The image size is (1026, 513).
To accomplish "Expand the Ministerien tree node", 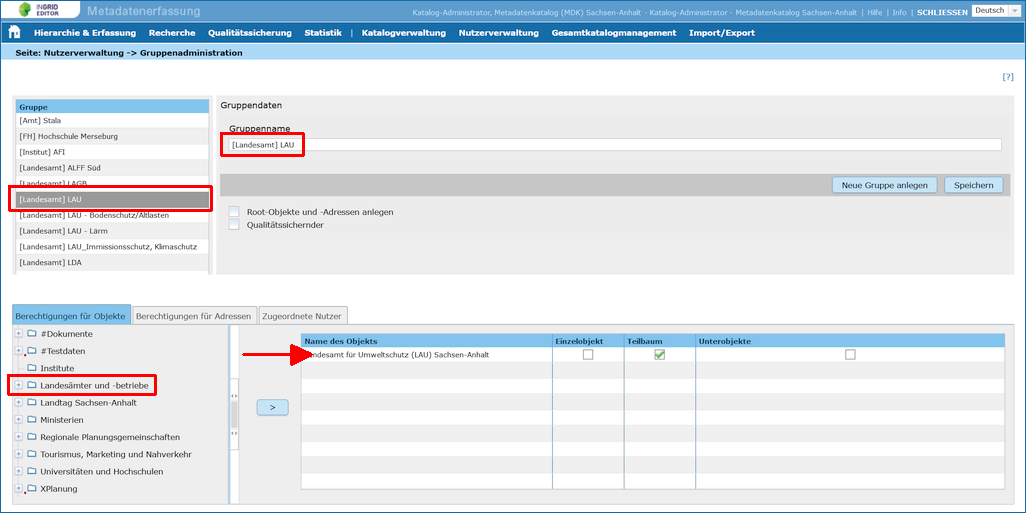I will [x=18, y=419].
